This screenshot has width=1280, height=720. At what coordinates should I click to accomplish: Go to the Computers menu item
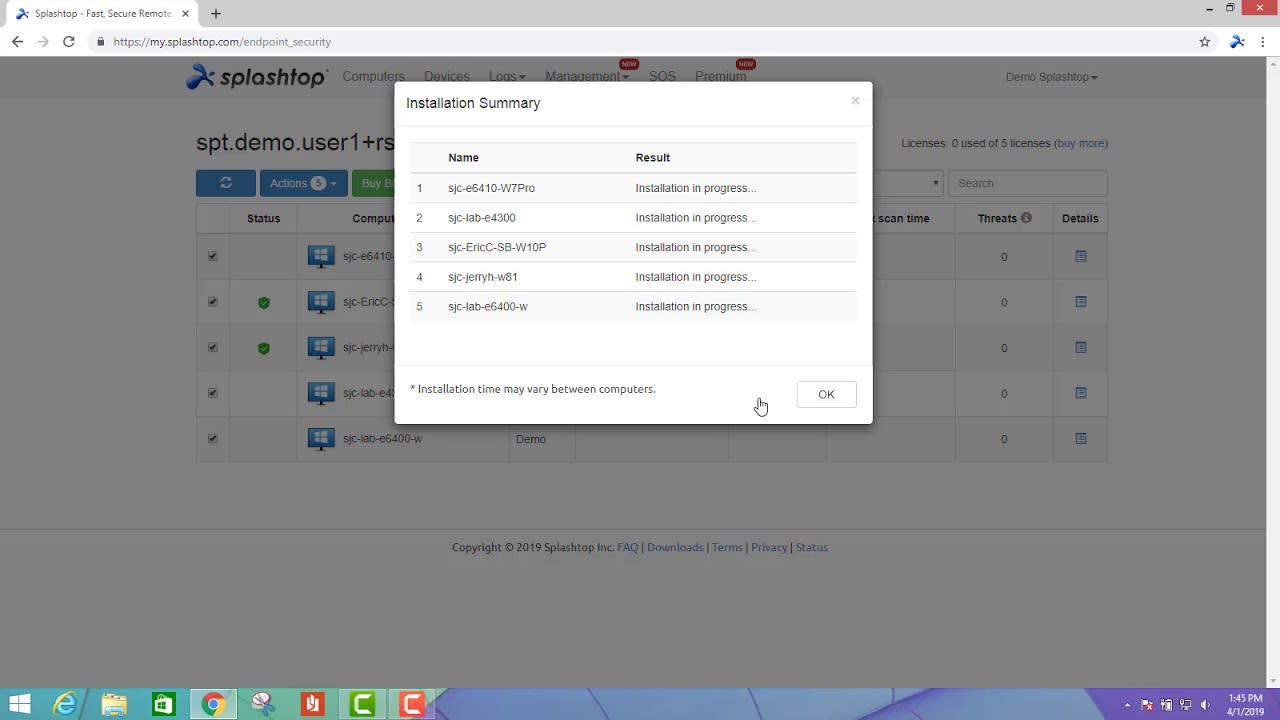(x=373, y=76)
